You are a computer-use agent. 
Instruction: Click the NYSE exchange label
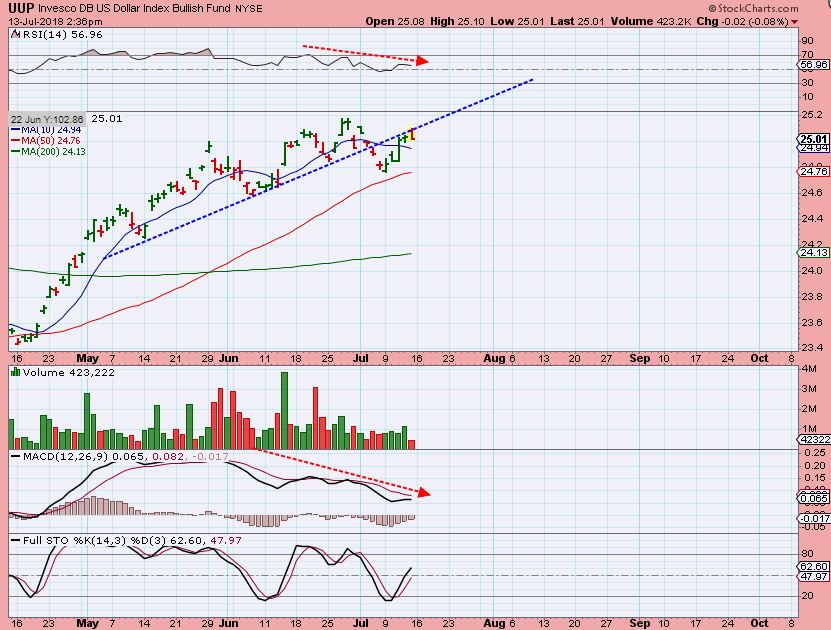pyautogui.click(x=250, y=8)
